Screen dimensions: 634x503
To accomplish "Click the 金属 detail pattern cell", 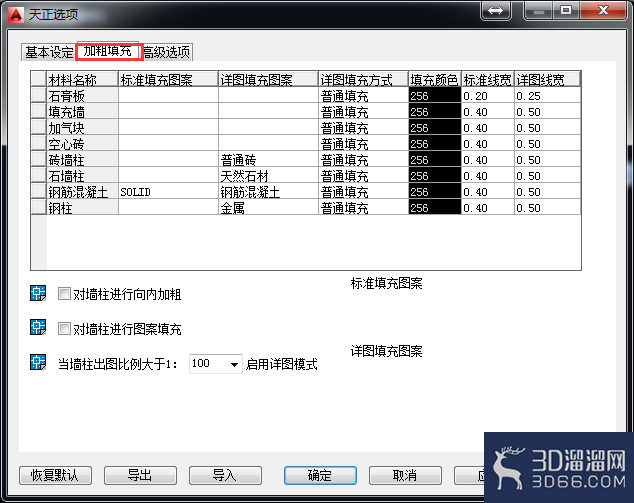I will pyautogui.click(x=268, y=208).
